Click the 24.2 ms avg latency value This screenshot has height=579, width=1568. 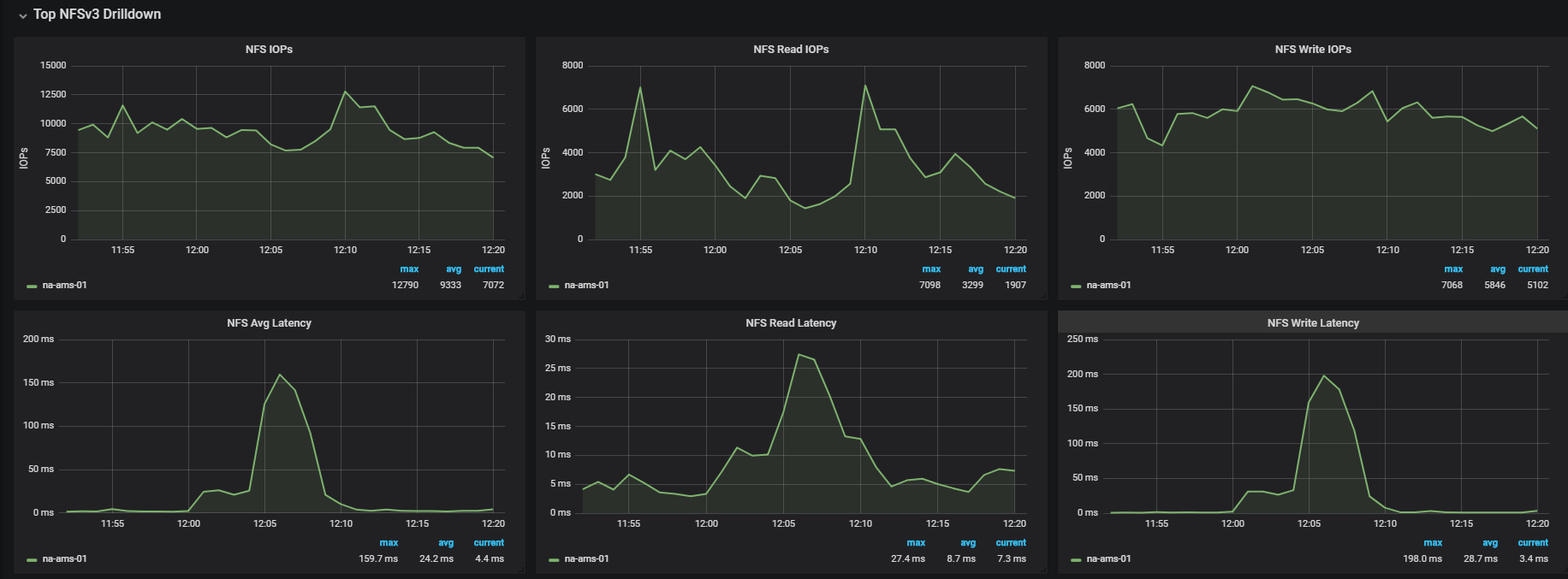coord(437,559)
